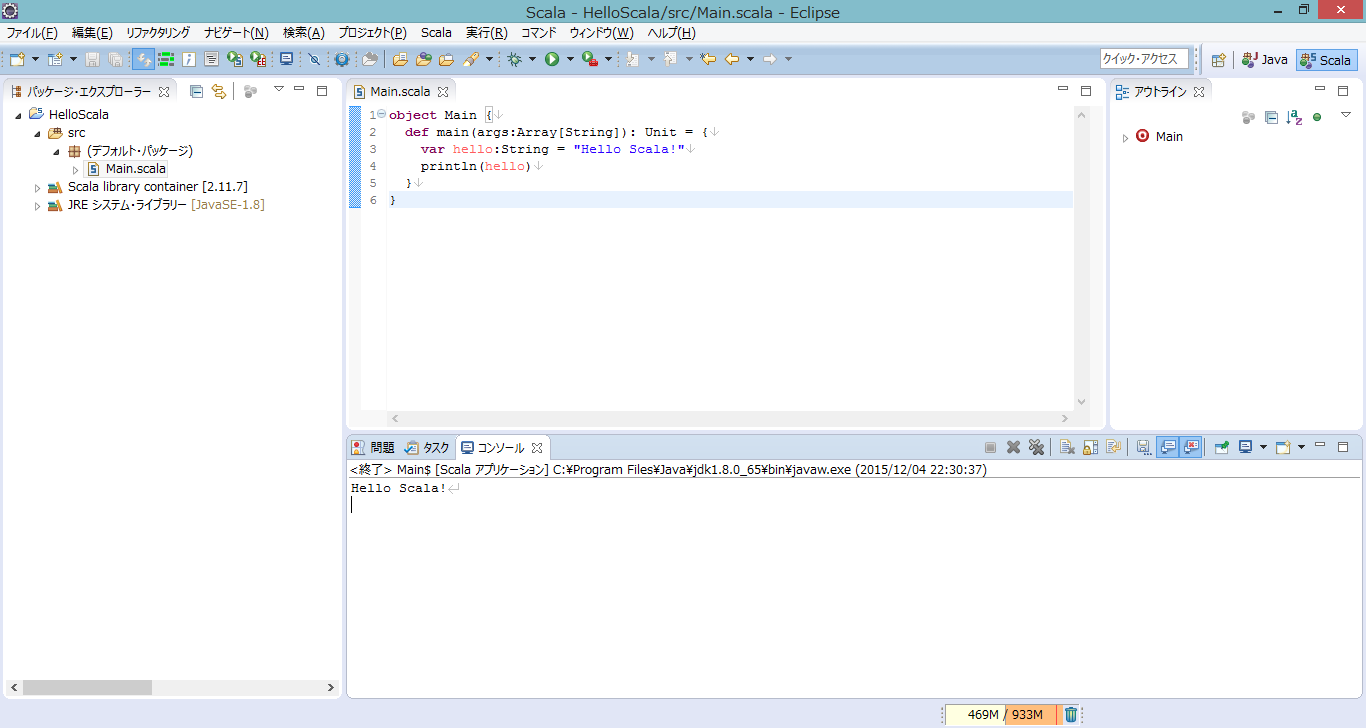Sort Outline members alphabetically
Image resolution: width=1366 pixels, height=728 pixels.
pyautogui.click(x=1293, y=117)
